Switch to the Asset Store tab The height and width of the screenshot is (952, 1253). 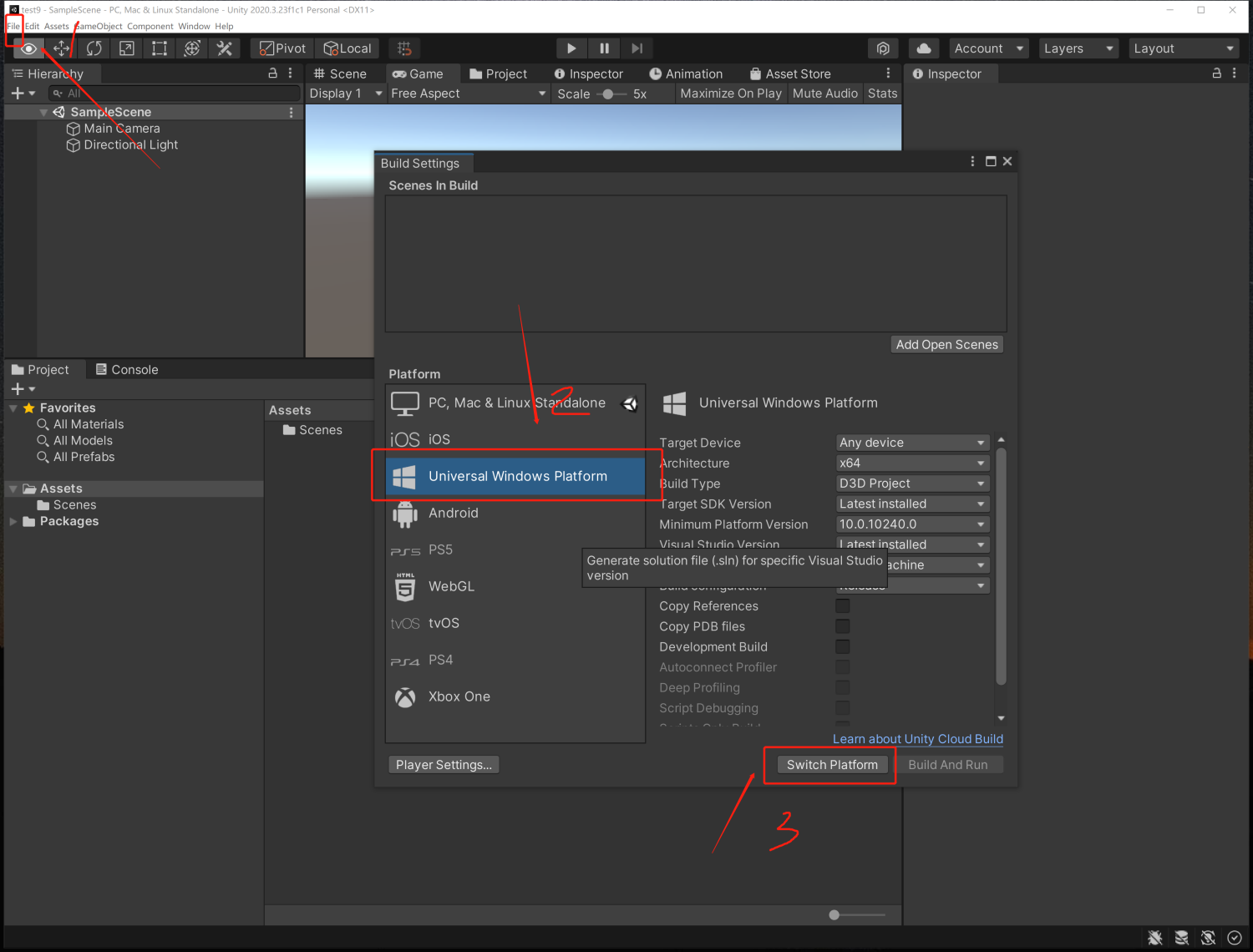[x=790, y=73]
